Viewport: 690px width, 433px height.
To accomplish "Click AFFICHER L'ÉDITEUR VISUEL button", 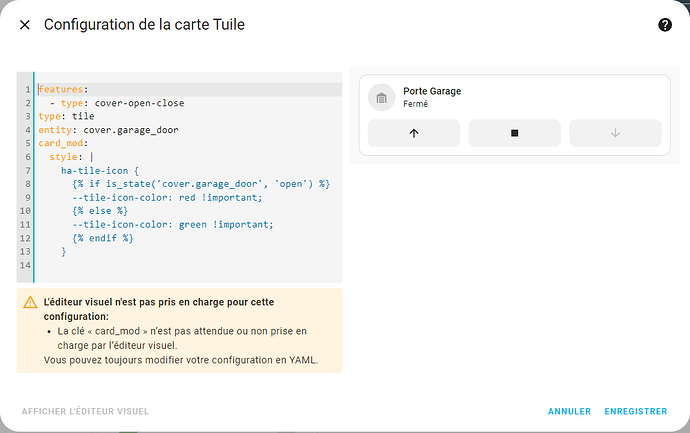I will 85,411.
